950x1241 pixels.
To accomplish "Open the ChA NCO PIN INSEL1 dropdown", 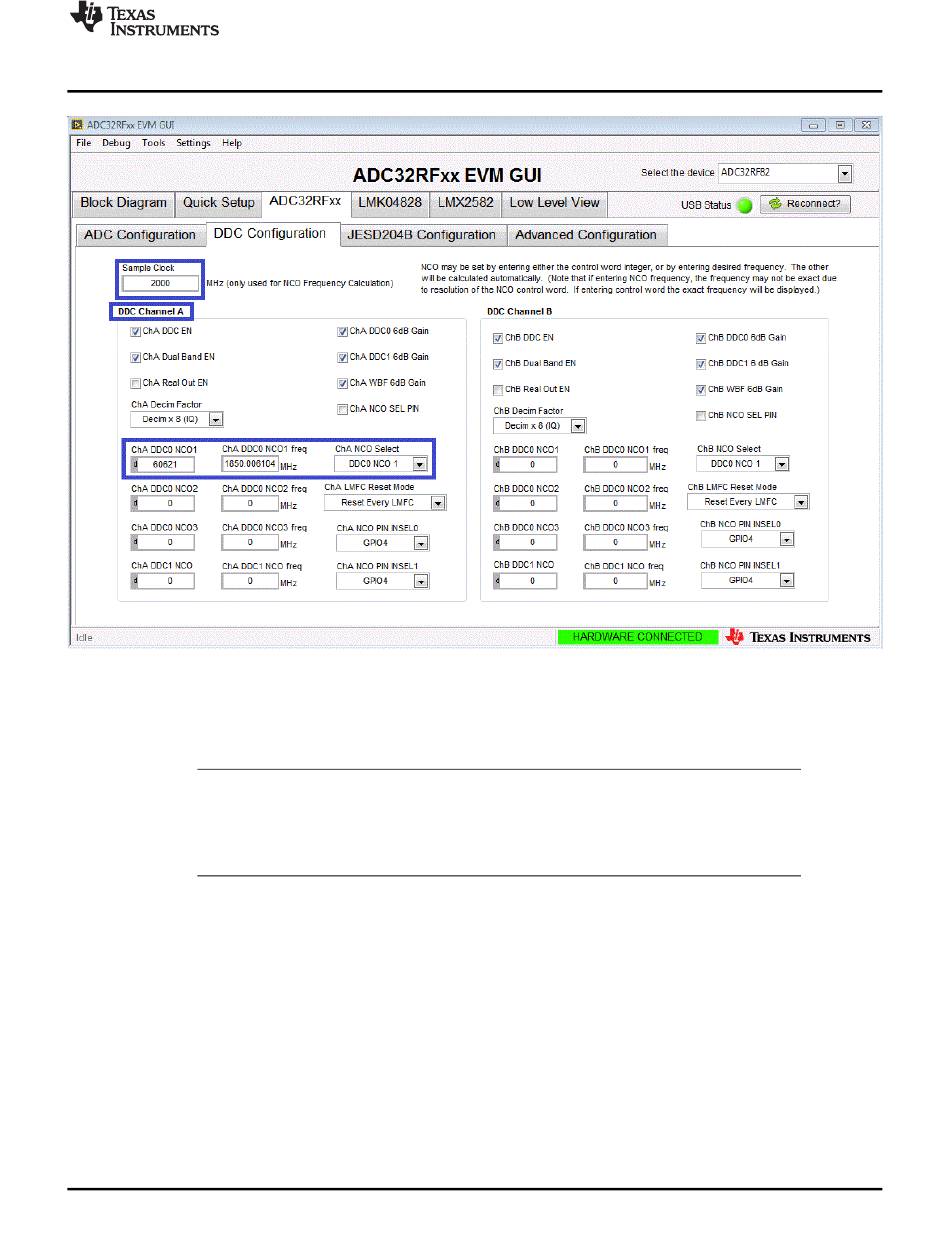I will (x=383, y=580).
